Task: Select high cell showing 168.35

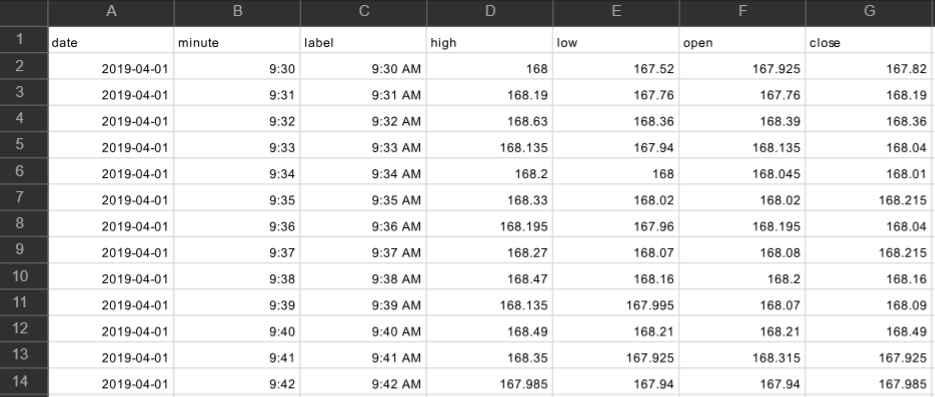Action: click(x=490, y=355)
